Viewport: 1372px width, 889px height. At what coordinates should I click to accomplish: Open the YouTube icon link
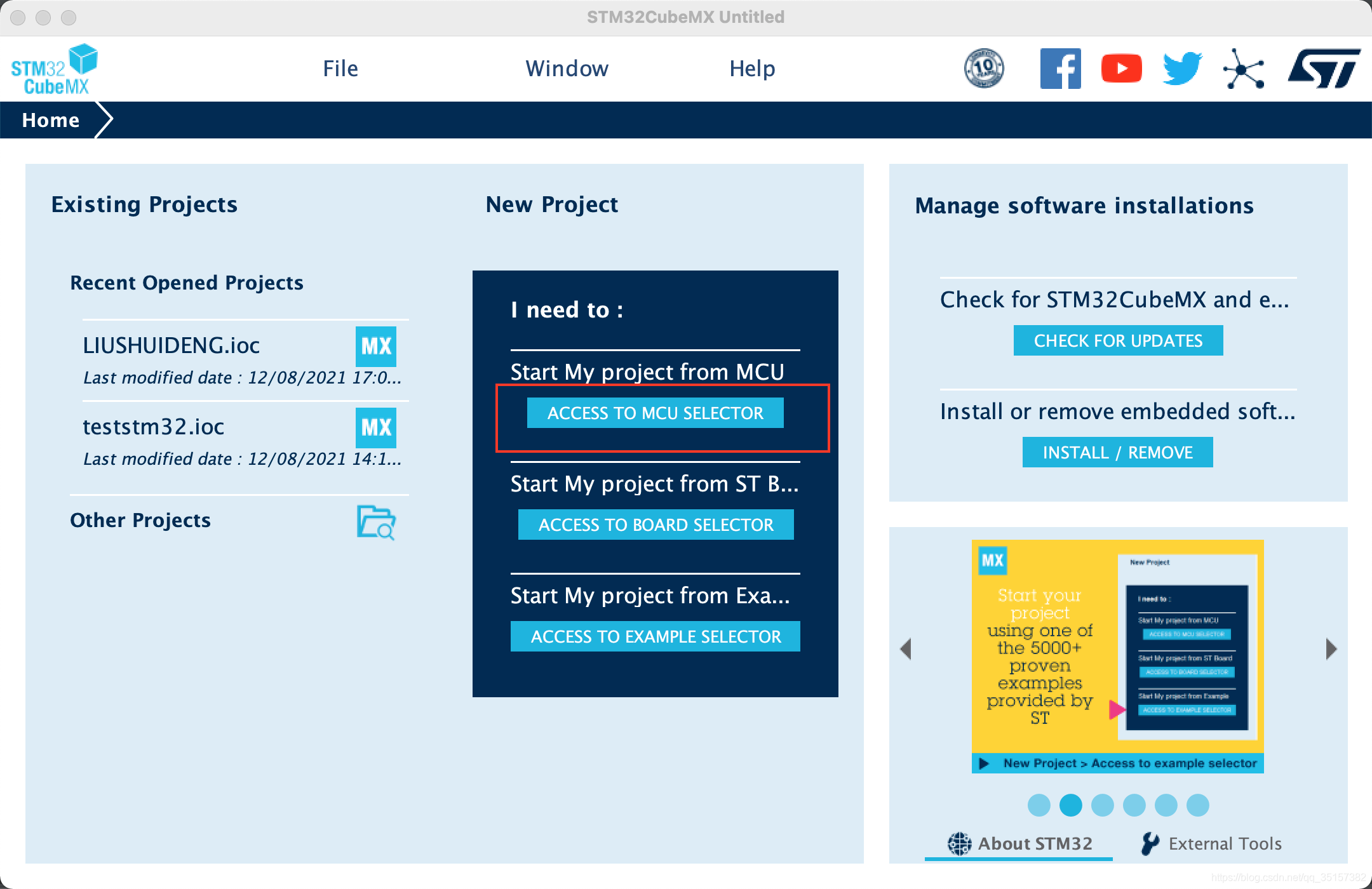tap(1121, 69)
